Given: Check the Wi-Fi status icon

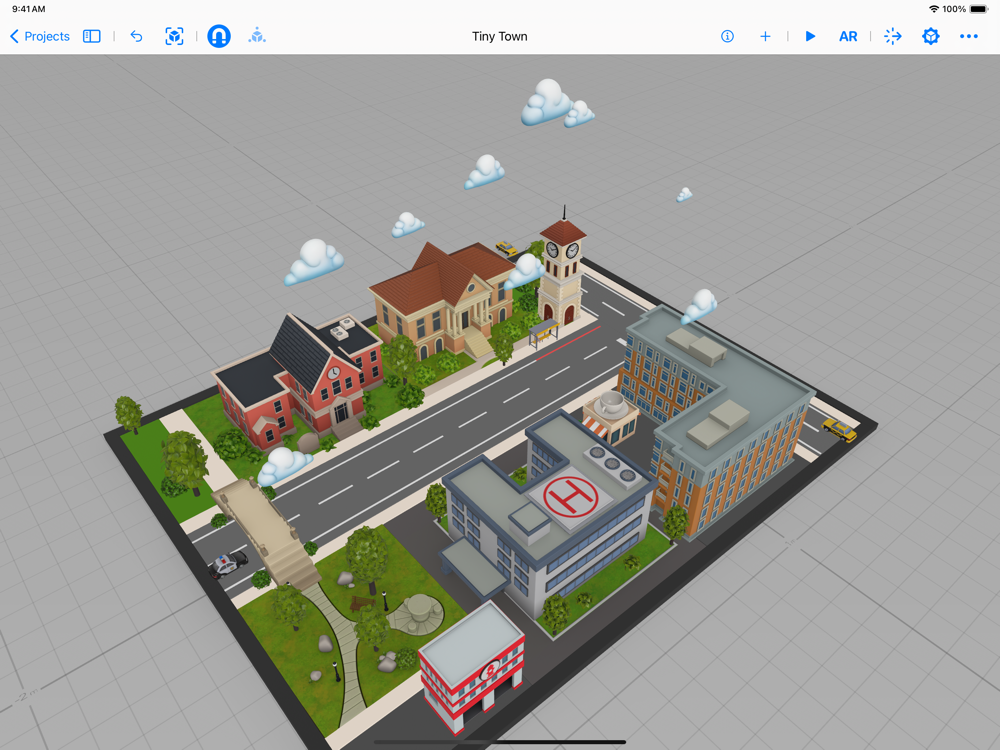Looking at the screenshot, I should tap(934, 9).
